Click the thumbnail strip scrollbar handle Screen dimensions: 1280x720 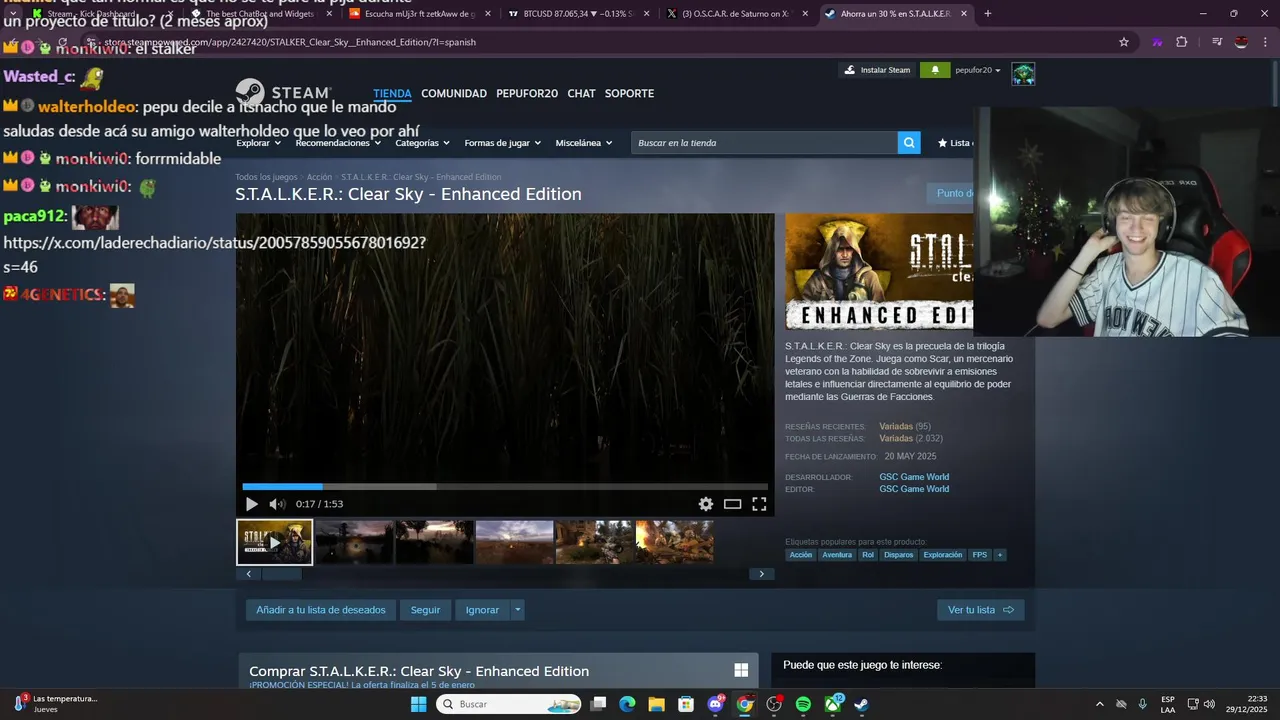pyautogui.click(x=281, y=574)
